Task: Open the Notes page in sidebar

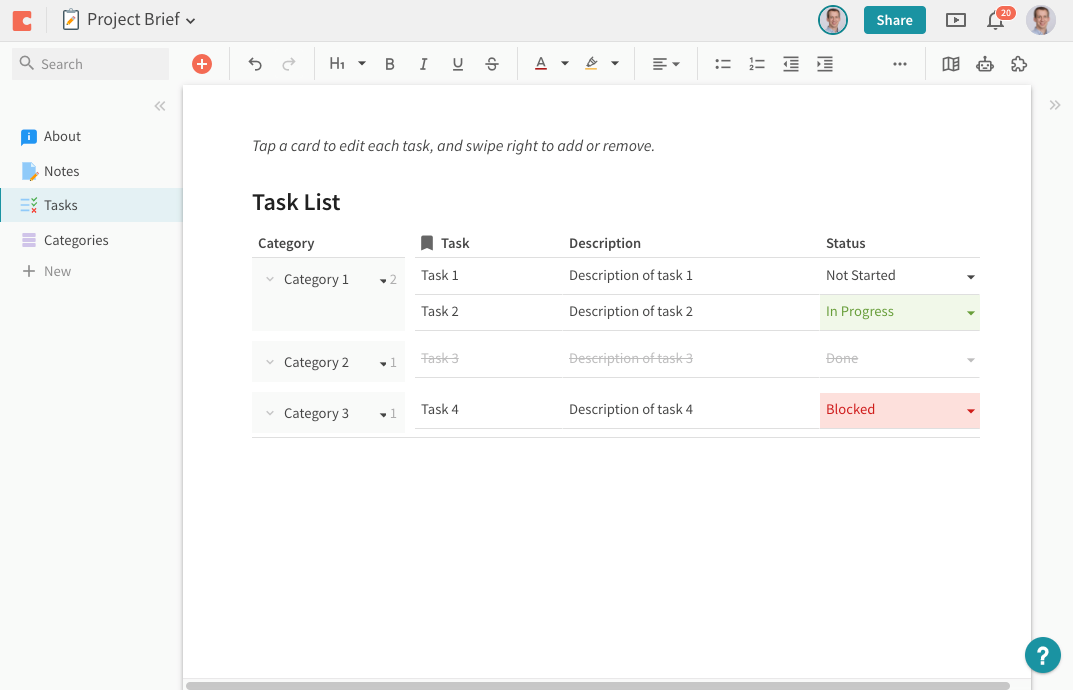Action: pyautogui.click(x=61, y=171)
